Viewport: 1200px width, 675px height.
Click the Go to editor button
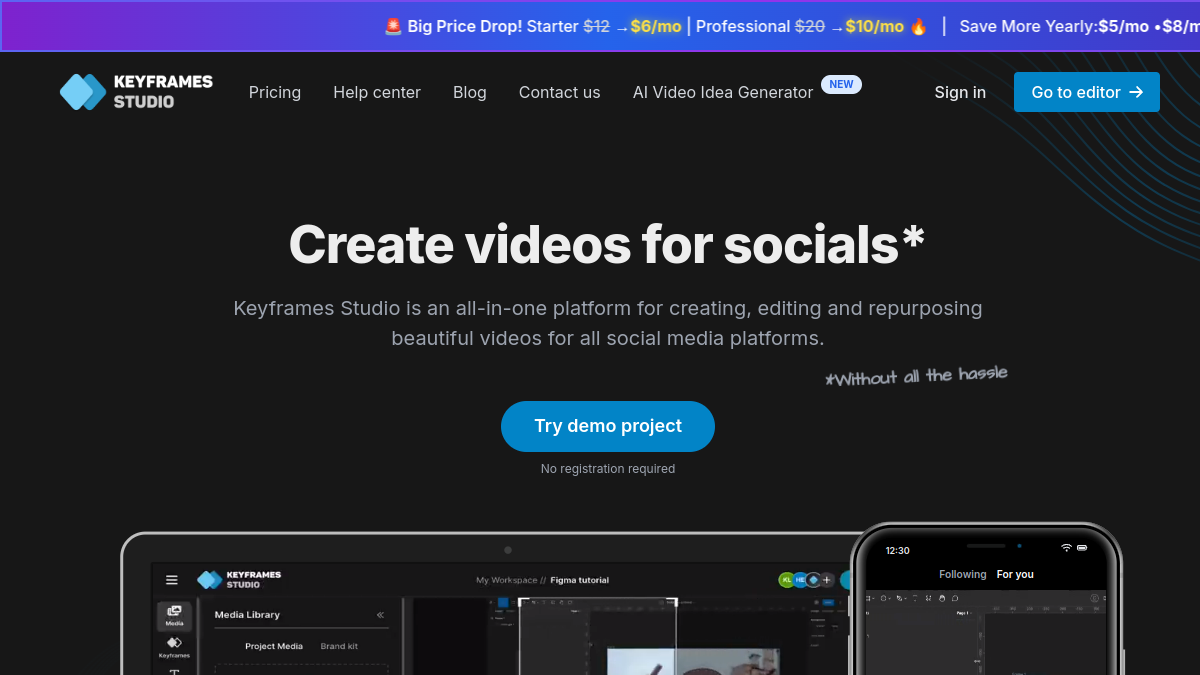pos(1087,92)
